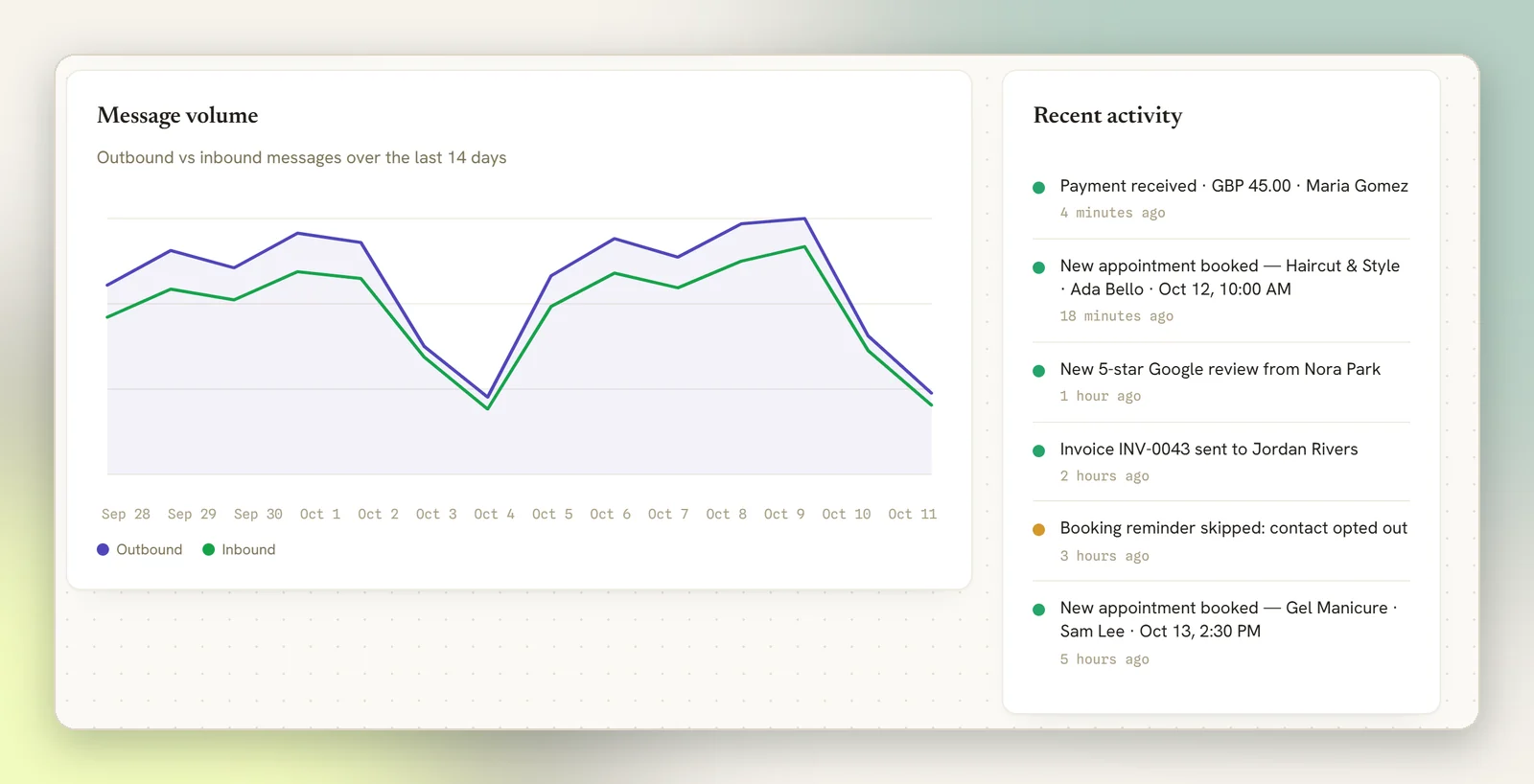The image size is (1534, 784).
Task: Click the Oct 1 axis label
Action: coord(320,514)
